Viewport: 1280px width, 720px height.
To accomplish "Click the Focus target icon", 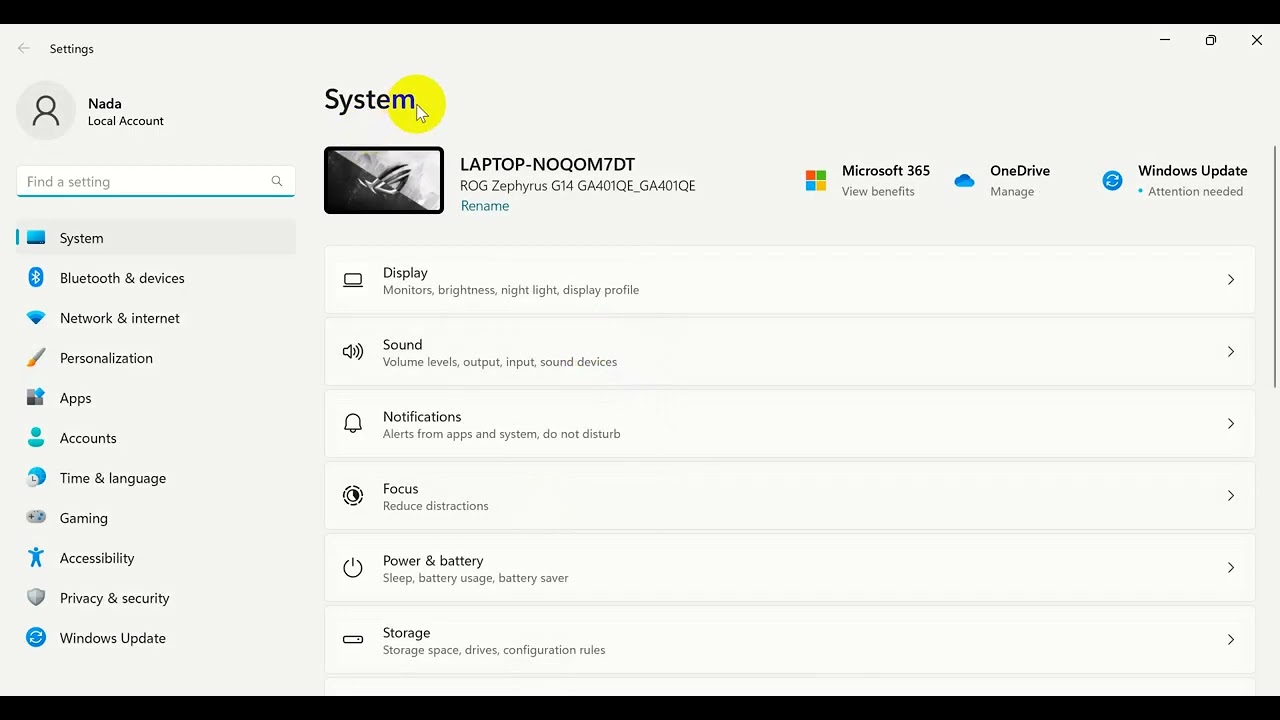I will 353,496.
